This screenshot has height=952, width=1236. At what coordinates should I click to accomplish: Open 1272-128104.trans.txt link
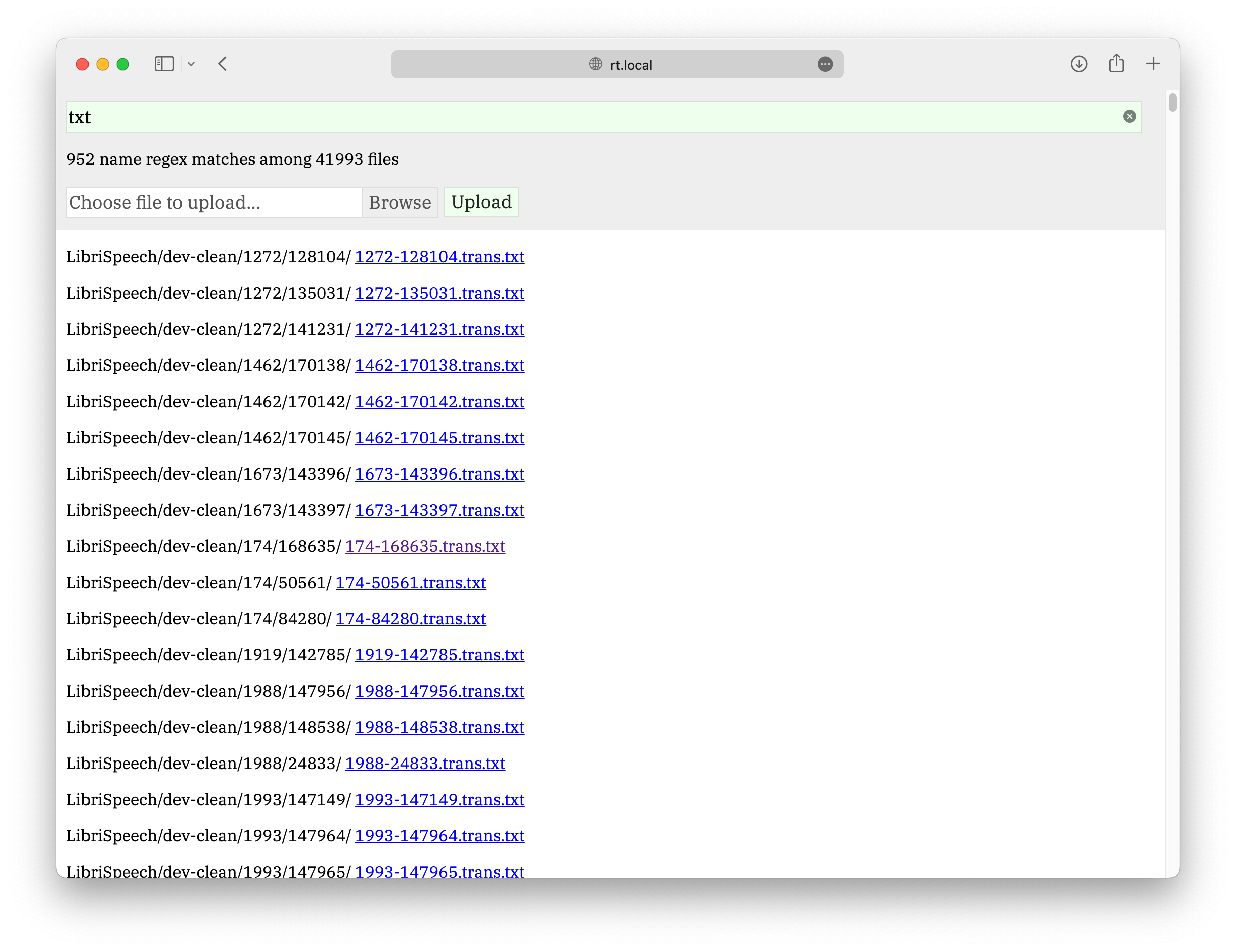tap(439, 257)
